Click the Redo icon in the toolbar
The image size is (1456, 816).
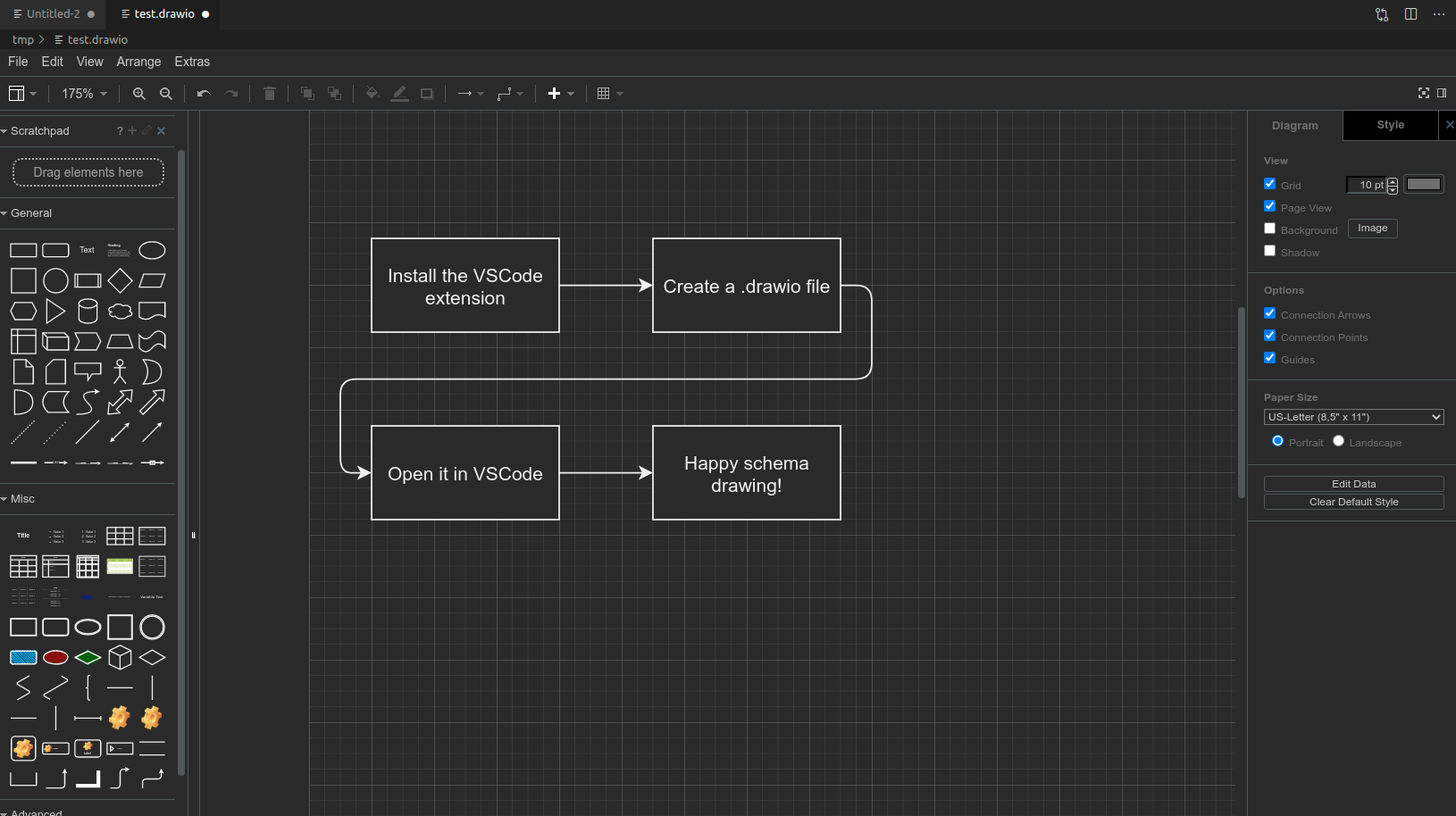pos(231,93)
